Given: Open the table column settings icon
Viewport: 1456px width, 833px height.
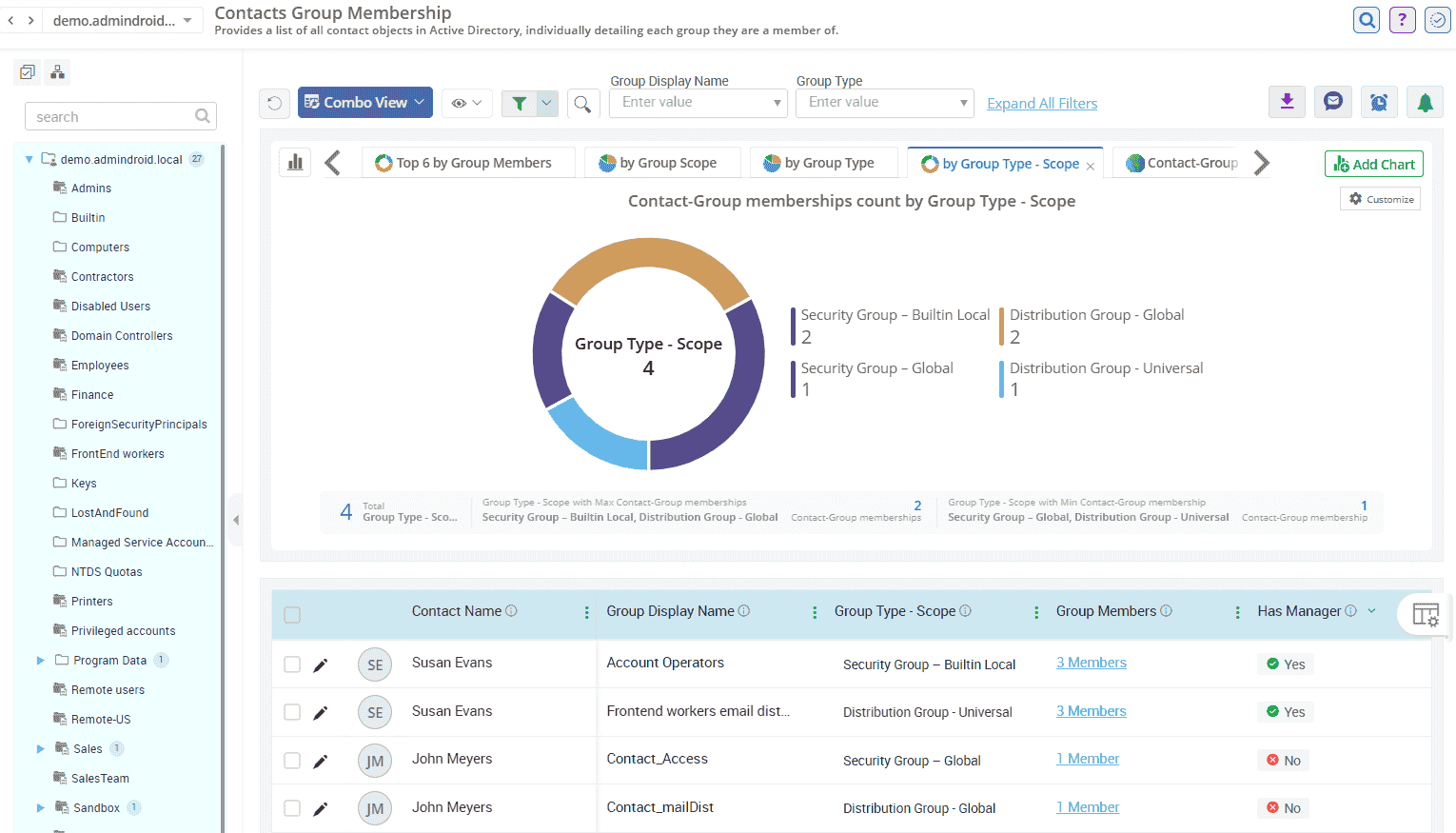Looking at the screenshot, I should click(1425, 615).
